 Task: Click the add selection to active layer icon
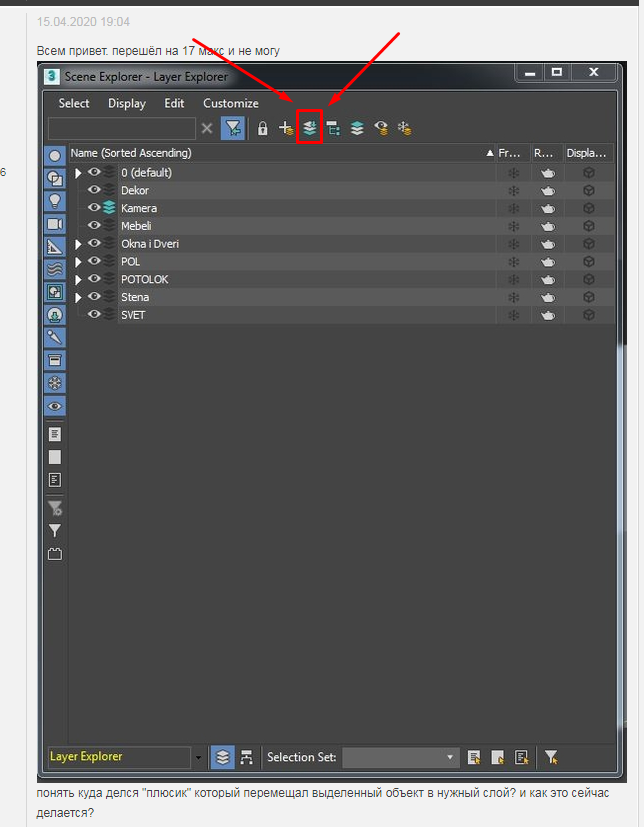310,128
